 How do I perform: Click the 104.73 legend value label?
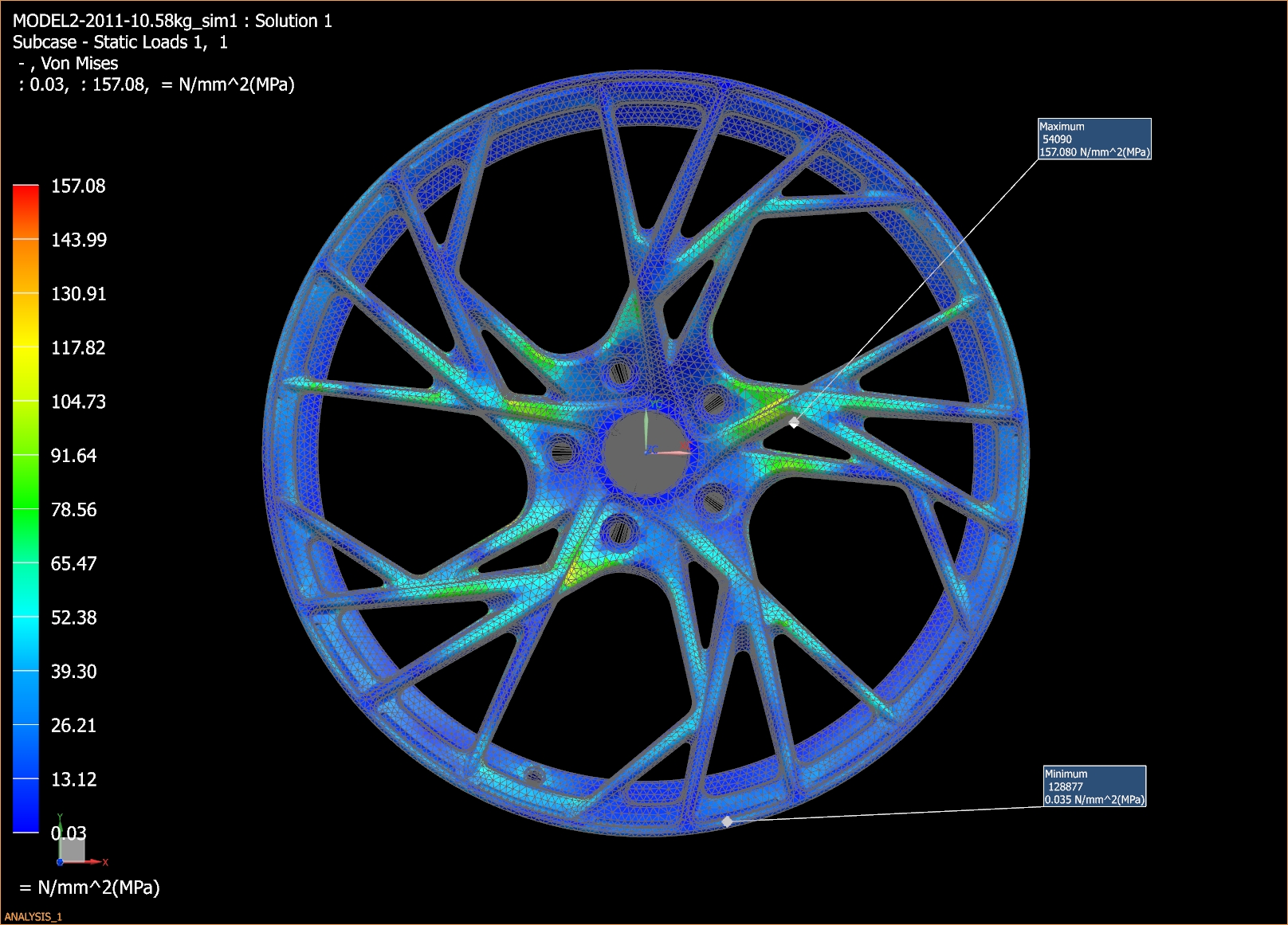(78, 402)
